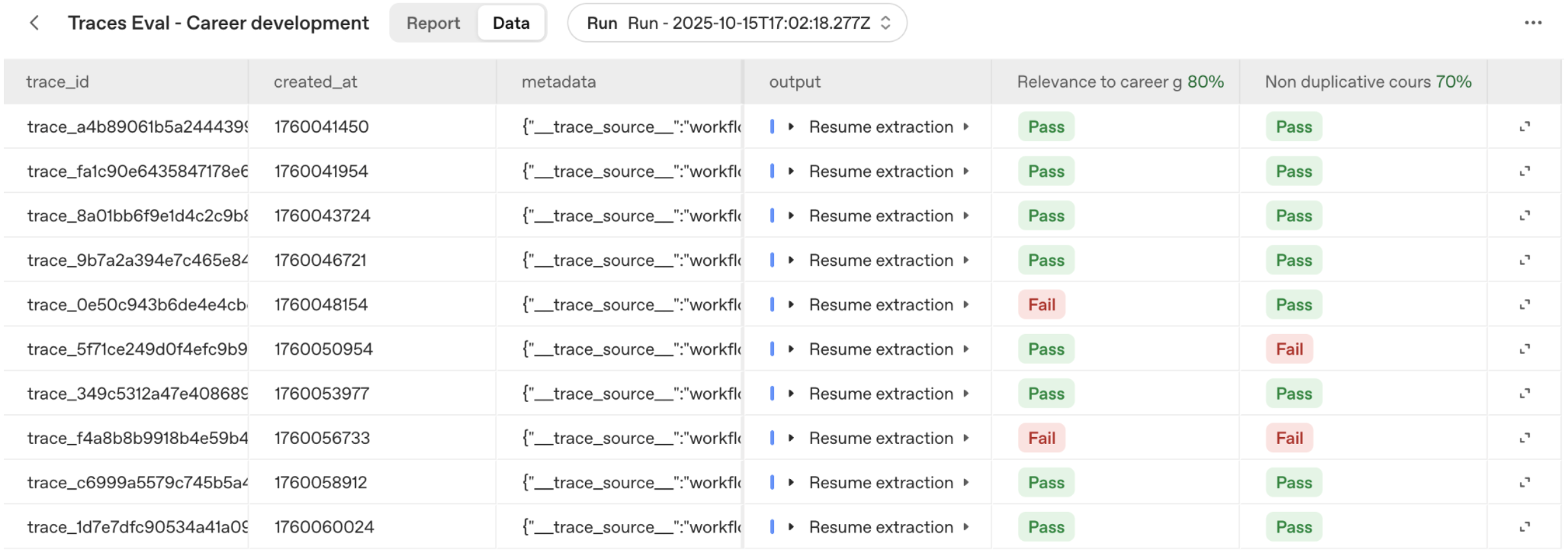Open the Run selector dropdown

[736, 23]
